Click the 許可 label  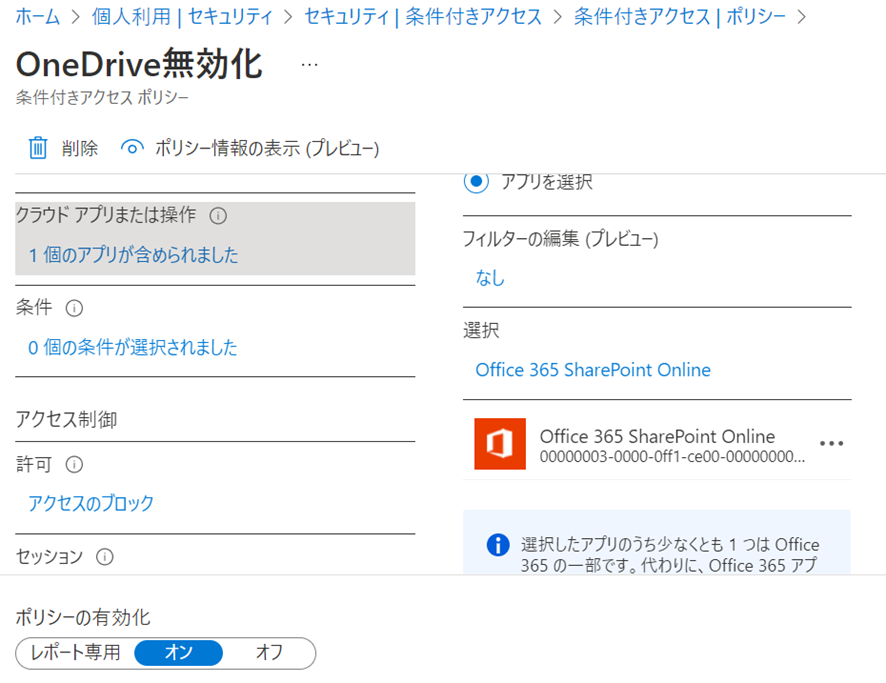click(34, 464)
